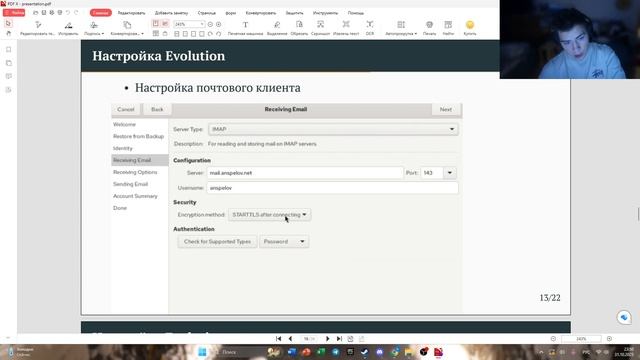Click the Купить purchase icon
This screenshot has height=360, width=640.
click(x=470, y=28)
